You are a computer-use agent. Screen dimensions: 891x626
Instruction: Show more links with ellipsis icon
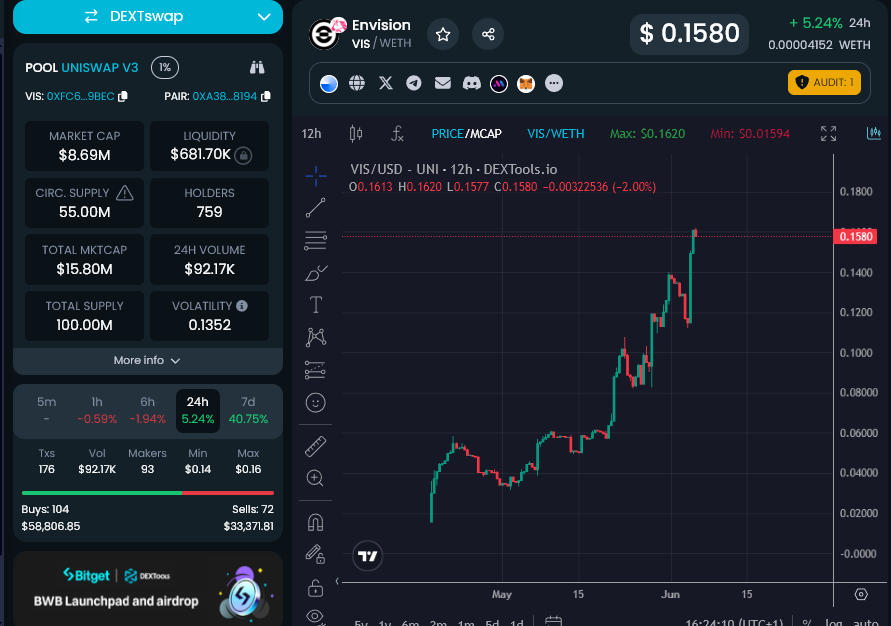(554, 84)
